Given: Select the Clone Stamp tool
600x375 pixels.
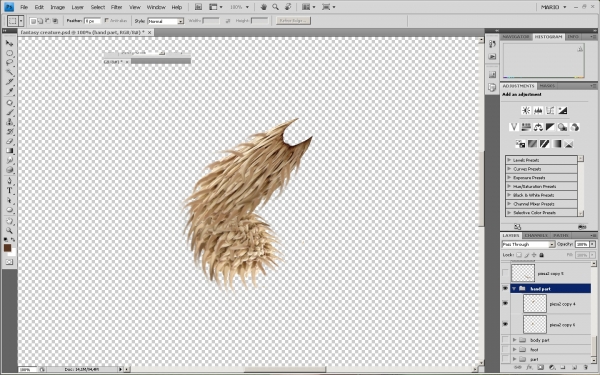Looking at the screenshot, I should pyautogui.click(x=9, y=122).
